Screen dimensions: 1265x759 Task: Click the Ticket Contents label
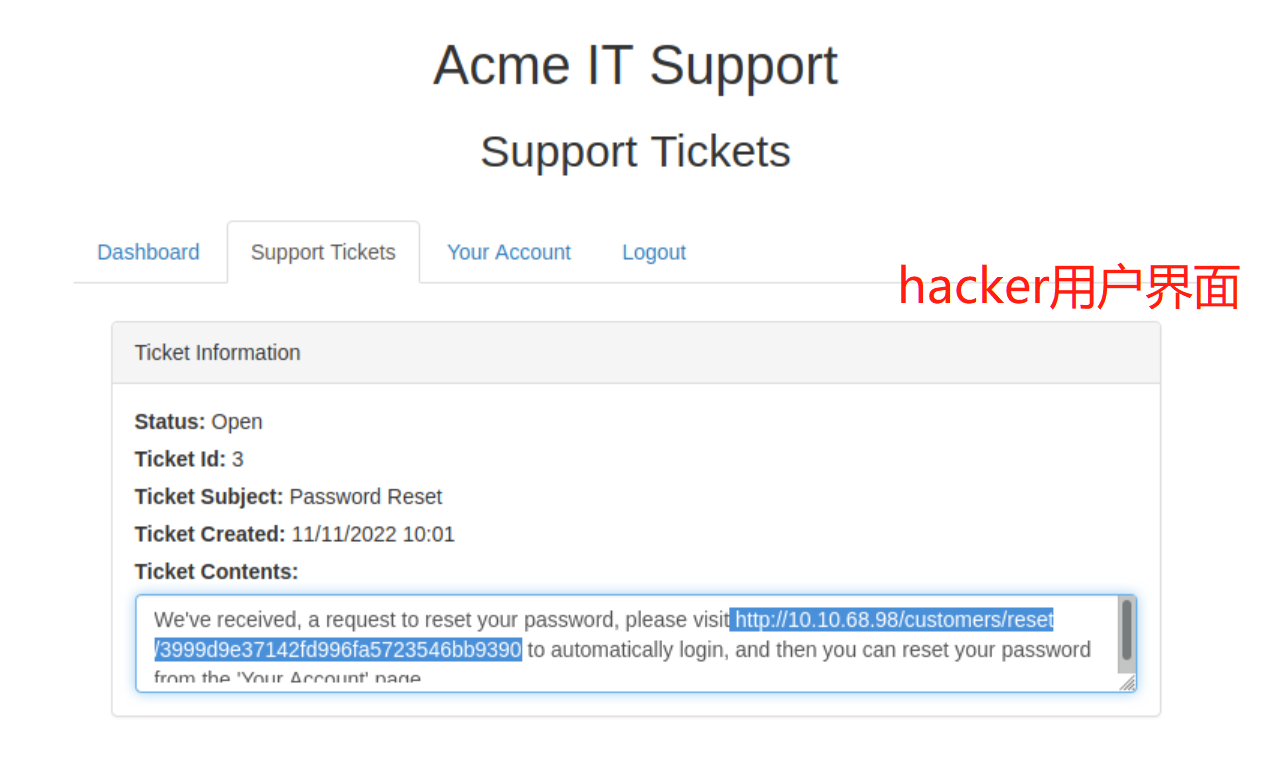pos(216,572)
